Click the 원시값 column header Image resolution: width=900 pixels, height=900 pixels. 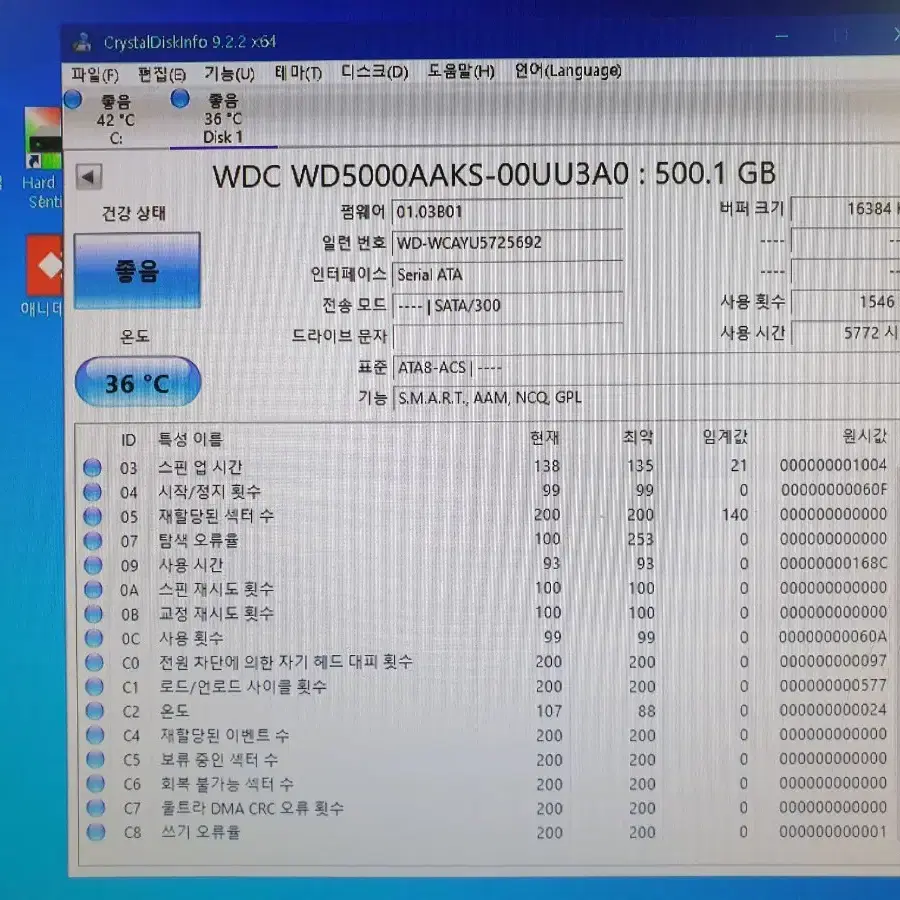point(864,436)
